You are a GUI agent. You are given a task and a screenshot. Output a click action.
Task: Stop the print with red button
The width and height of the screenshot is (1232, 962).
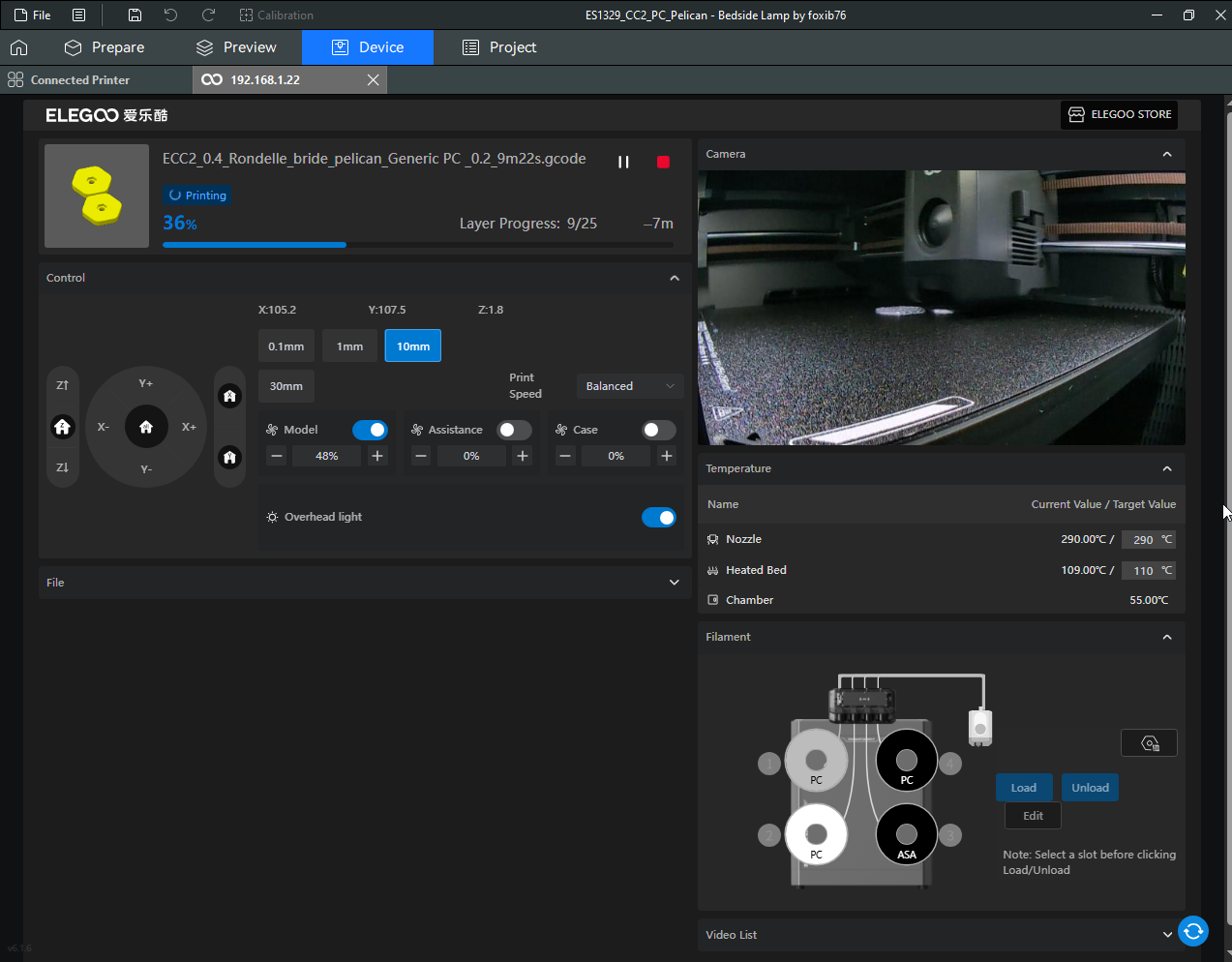pyautogui.click(x=663, y=162)
